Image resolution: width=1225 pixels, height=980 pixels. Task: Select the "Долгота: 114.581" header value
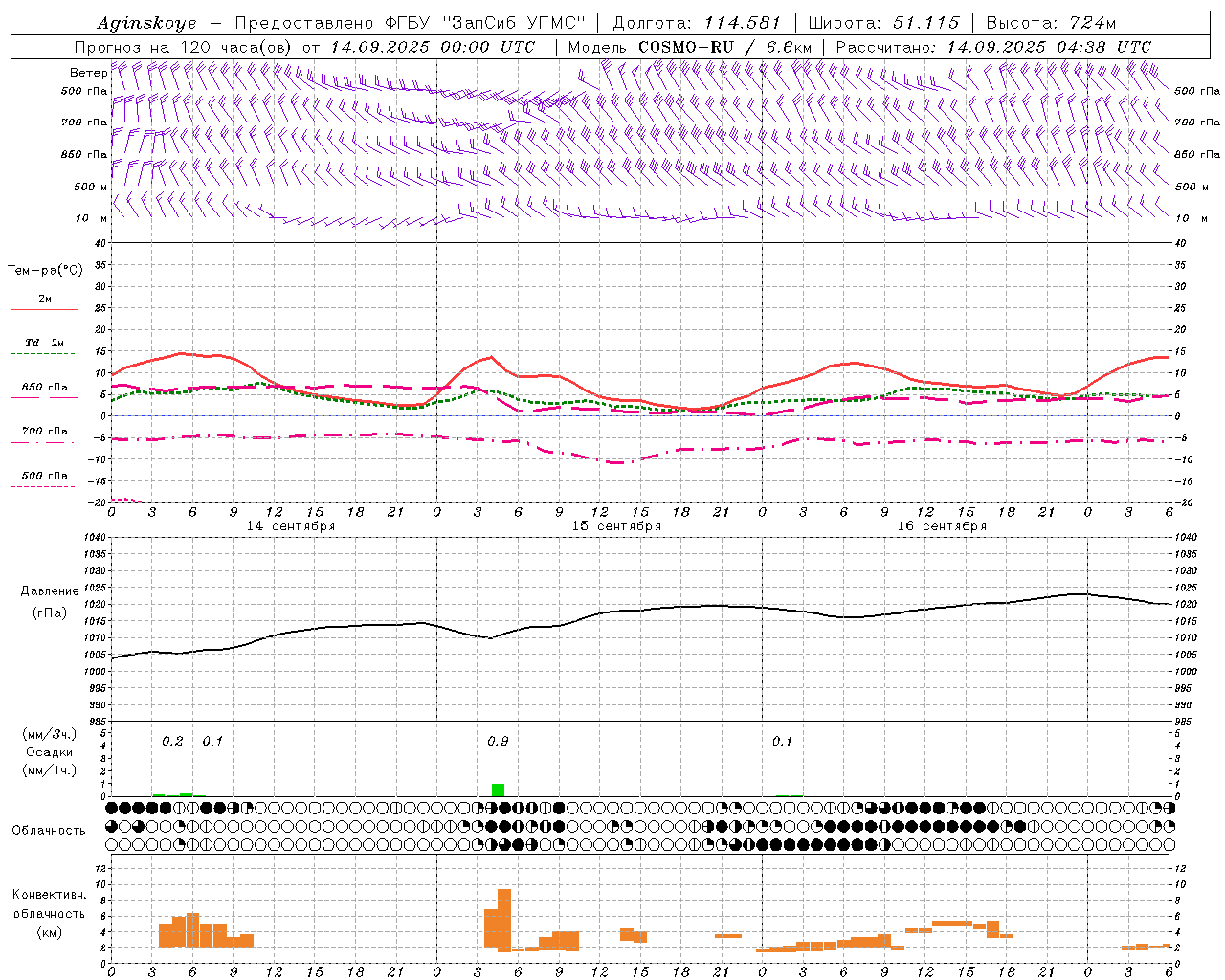coord(696,23)
